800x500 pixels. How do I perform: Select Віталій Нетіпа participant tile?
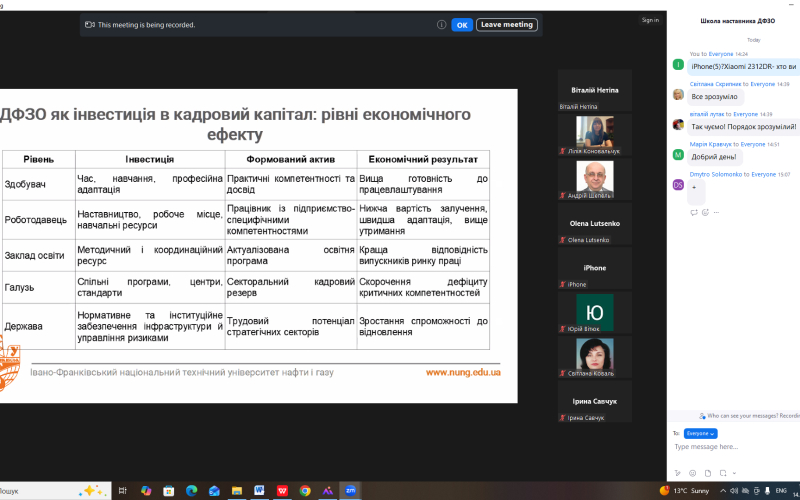tap(594, 90)
